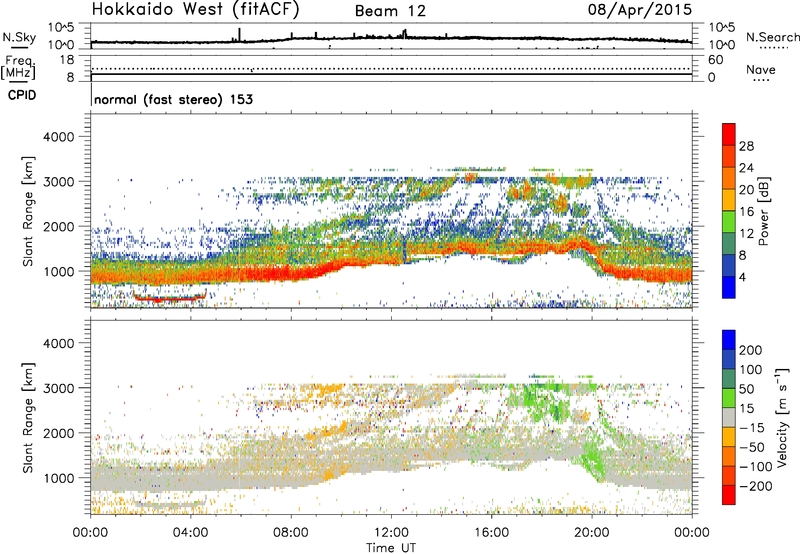Click the '04:00' time axis tick label
Viewport: 800px width, 554px height.
coord(191,533)
